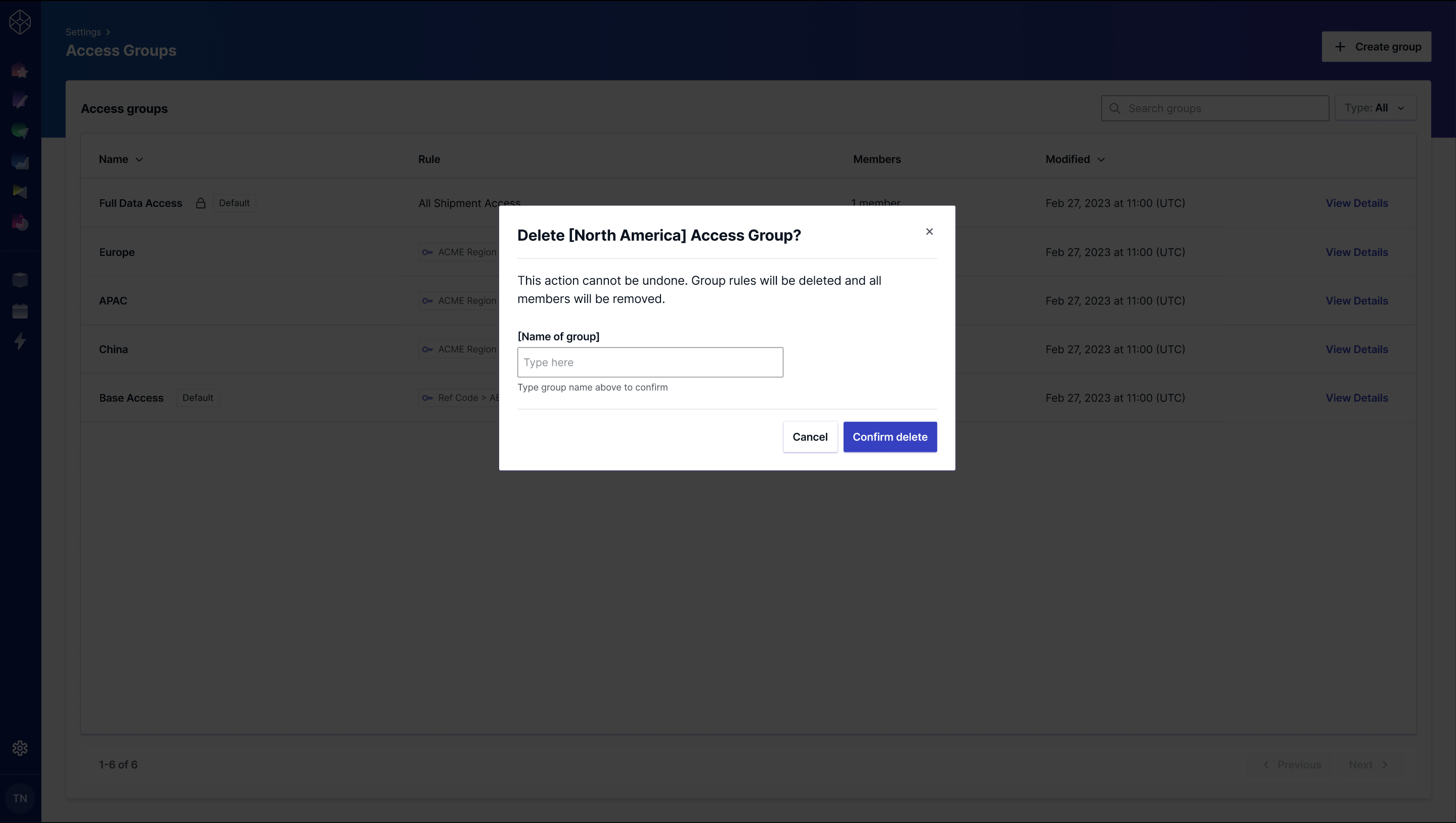The image size is (1456, 823).
Task: Click the Ref Code rule tag in Base Access row
Action: 459,398
